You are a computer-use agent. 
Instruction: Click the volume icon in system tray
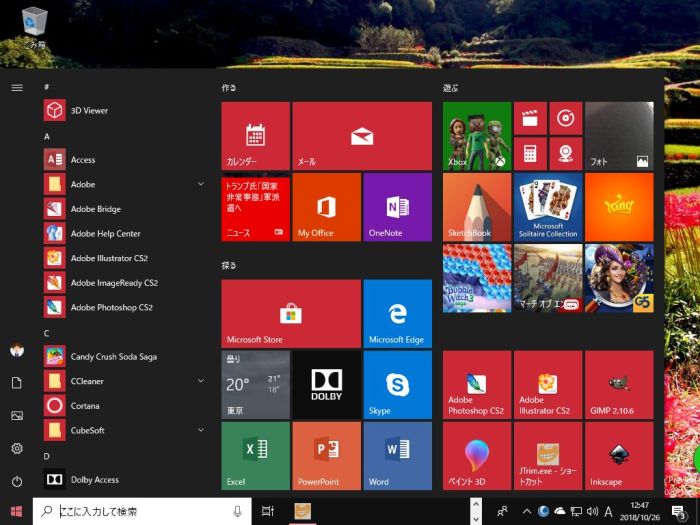[591, 511]
